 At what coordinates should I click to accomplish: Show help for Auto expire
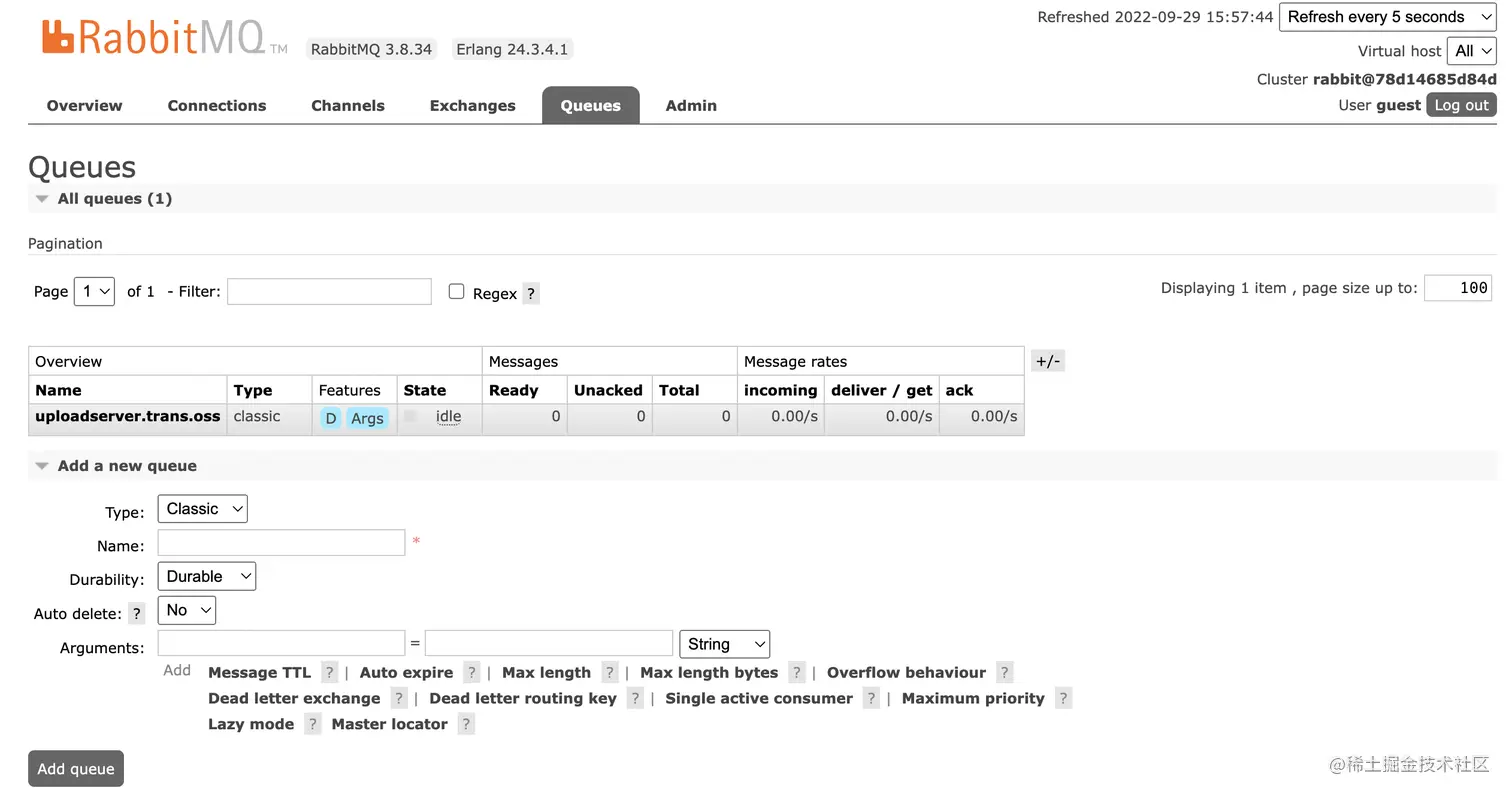471,673
